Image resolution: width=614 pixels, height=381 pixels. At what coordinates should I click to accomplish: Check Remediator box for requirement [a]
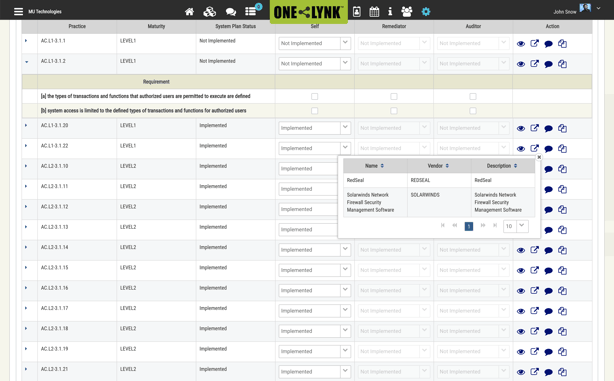coord(394,96)
